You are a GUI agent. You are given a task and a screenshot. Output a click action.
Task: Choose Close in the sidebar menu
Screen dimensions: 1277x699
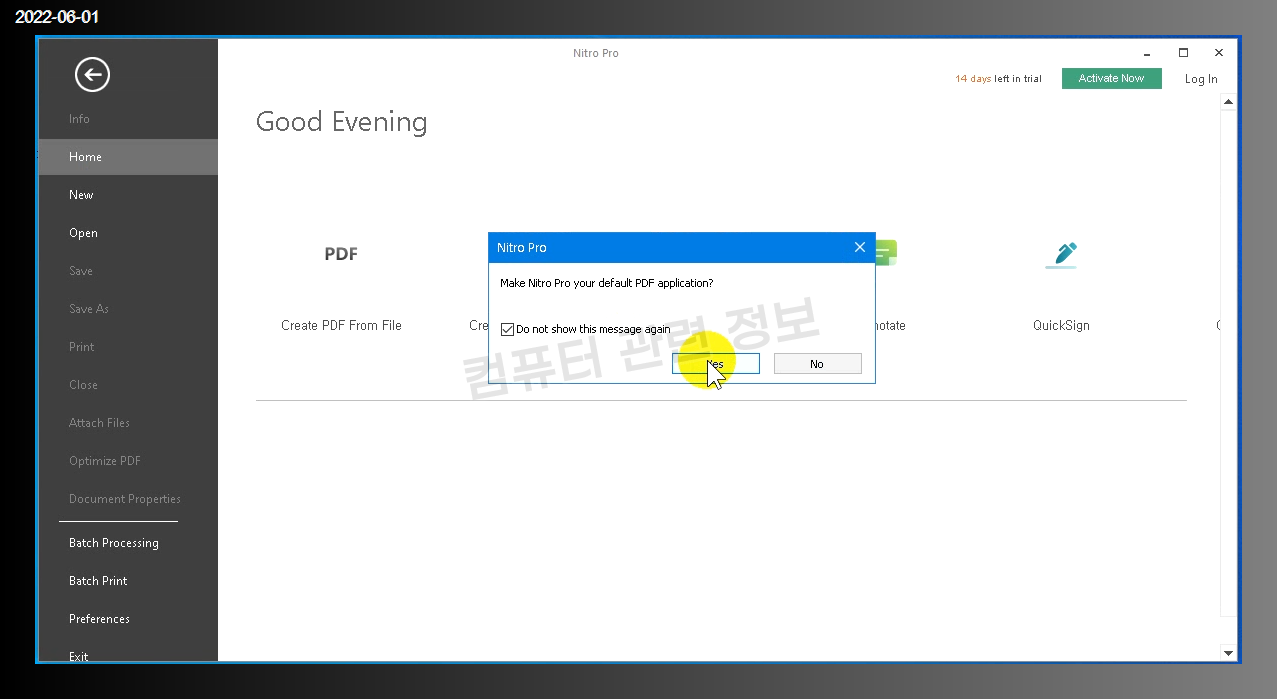click(x=128, y=385)
